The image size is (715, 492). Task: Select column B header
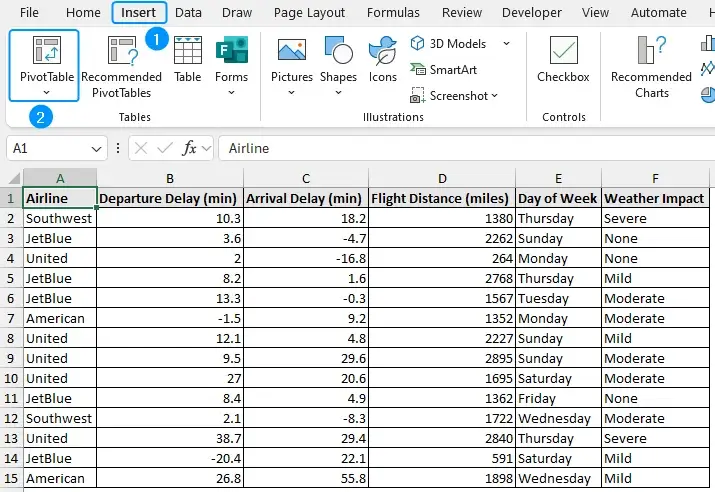[170, 178]
